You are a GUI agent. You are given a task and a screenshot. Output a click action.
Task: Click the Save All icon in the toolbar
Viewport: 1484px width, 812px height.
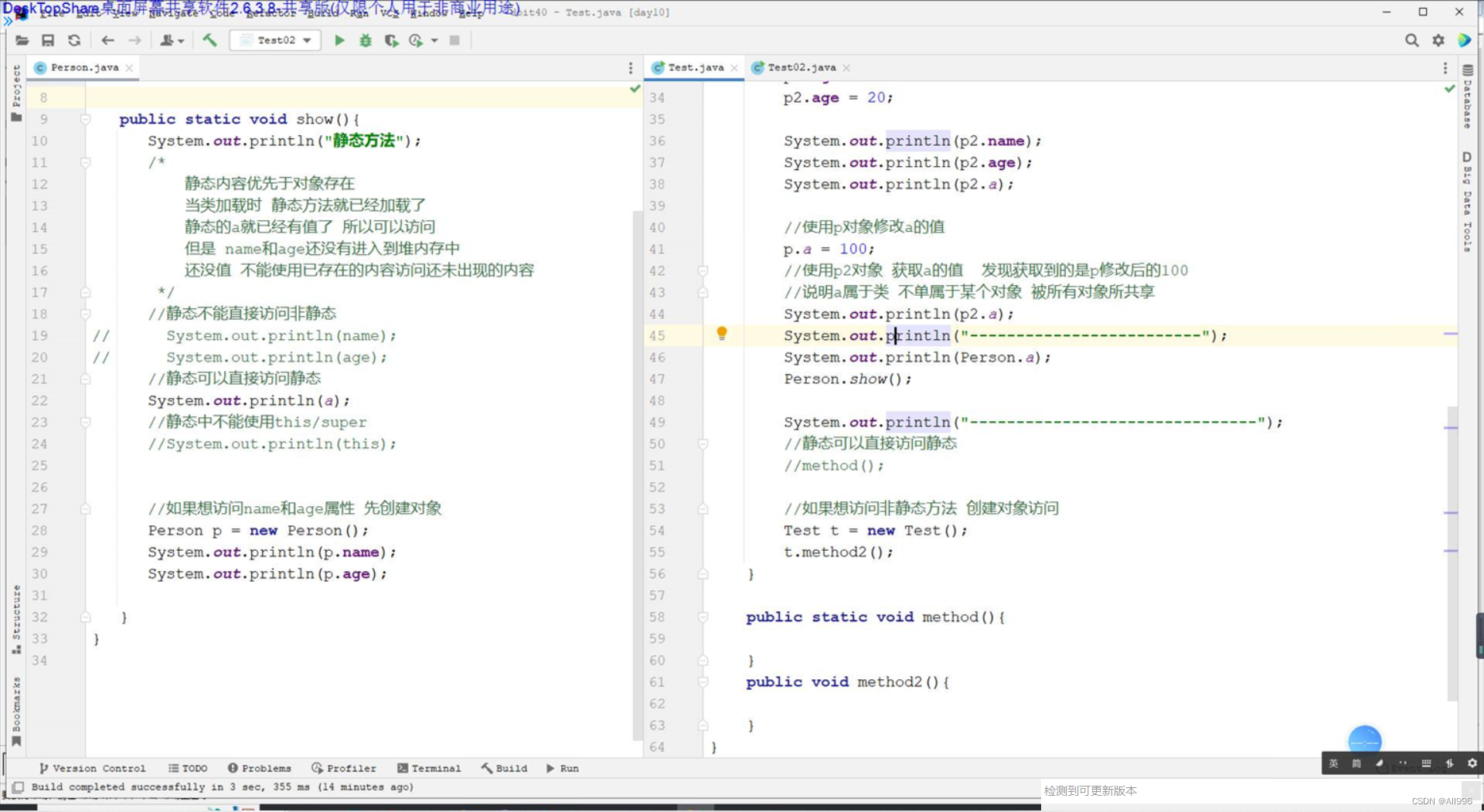point(48,40)
